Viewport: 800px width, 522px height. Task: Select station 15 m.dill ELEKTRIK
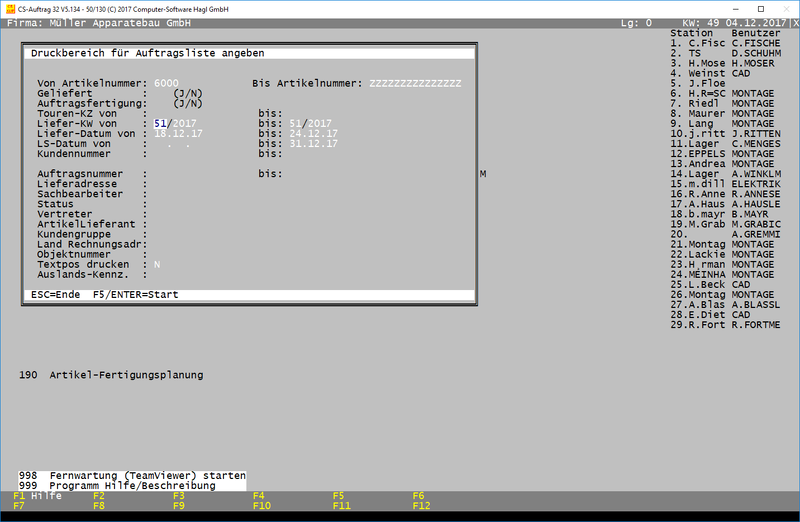coord(724,184)
